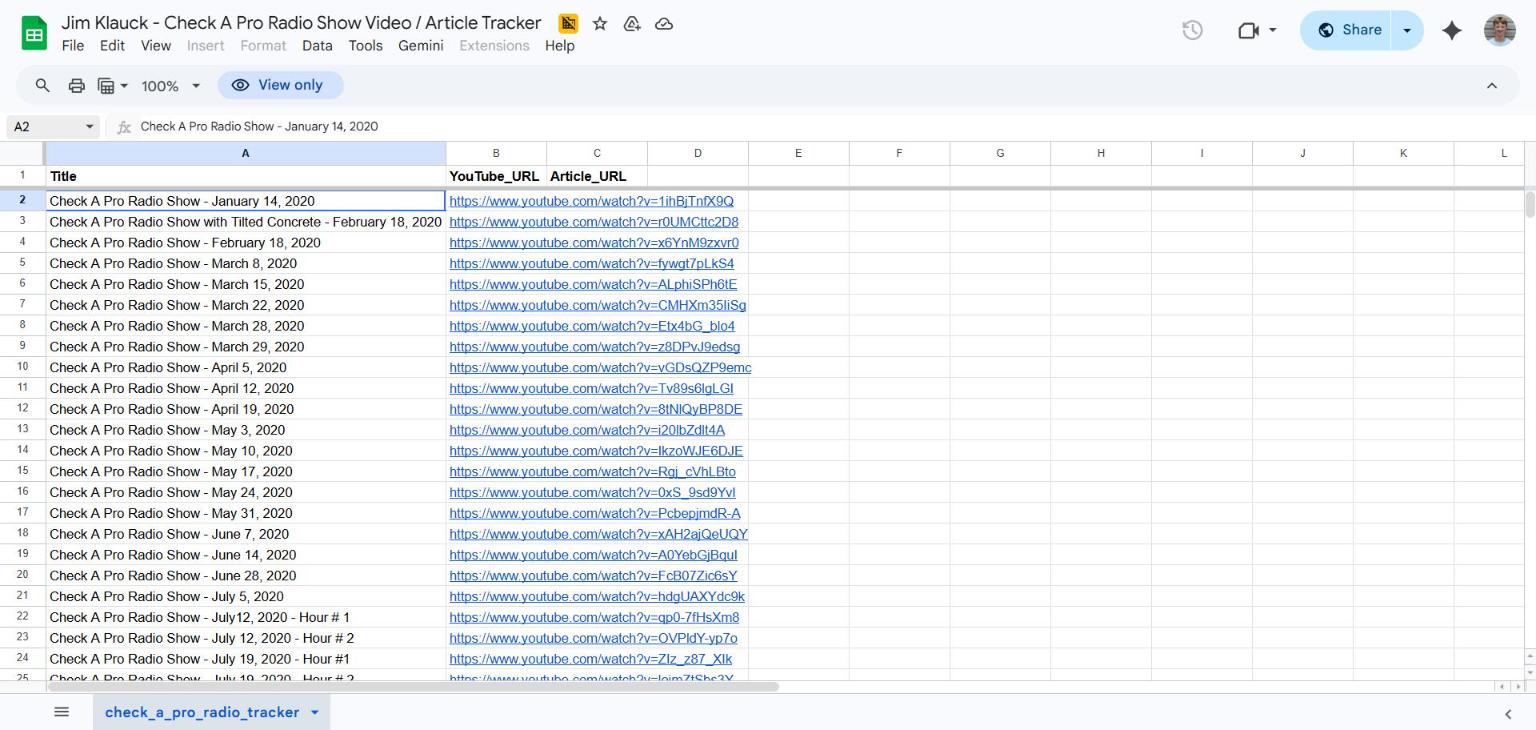Open the Google account avatar

1500,30
